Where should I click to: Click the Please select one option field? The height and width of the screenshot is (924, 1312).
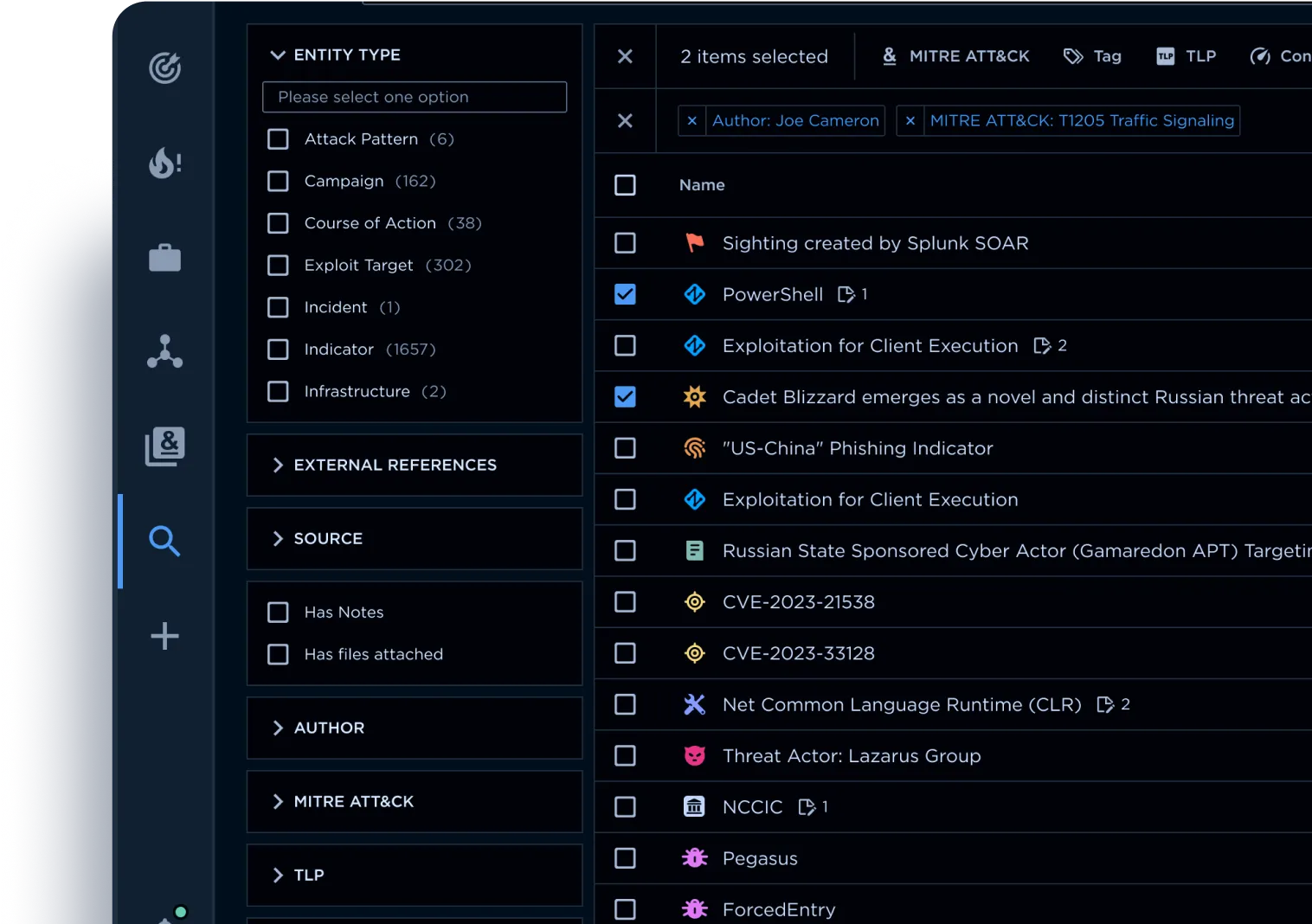click(415, 97)
